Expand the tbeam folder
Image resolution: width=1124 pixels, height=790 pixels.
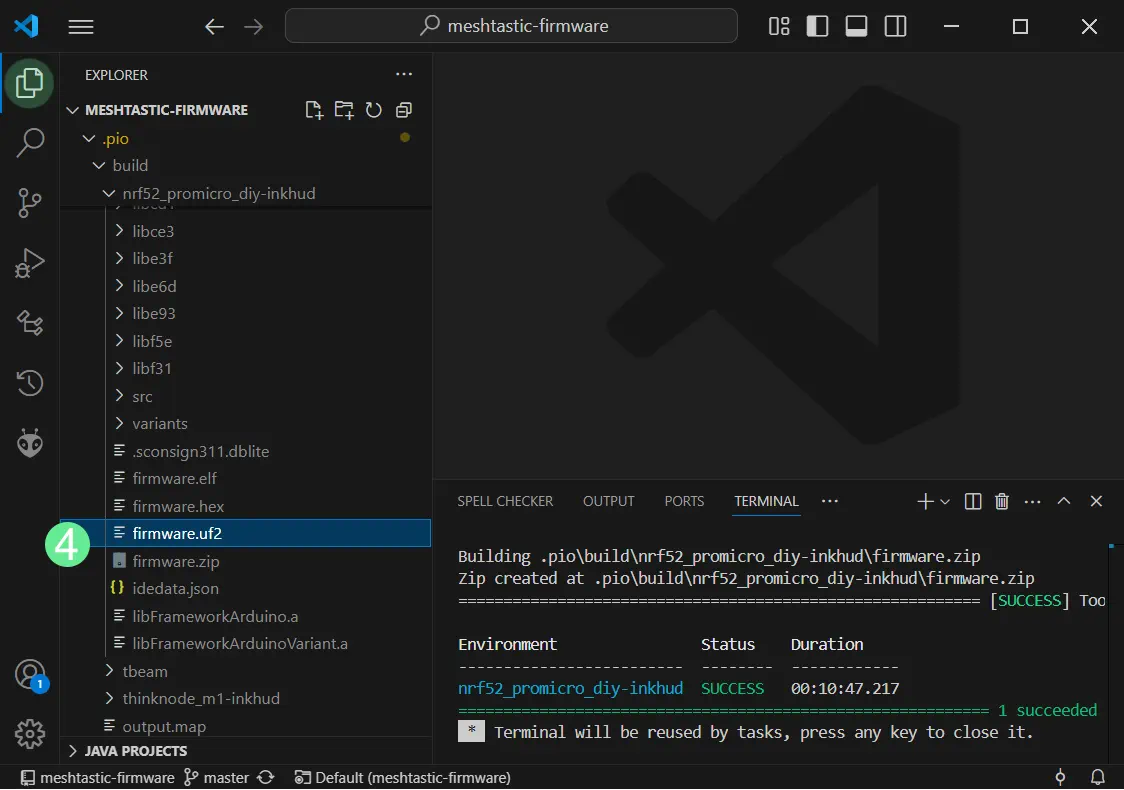click(144, 671)
